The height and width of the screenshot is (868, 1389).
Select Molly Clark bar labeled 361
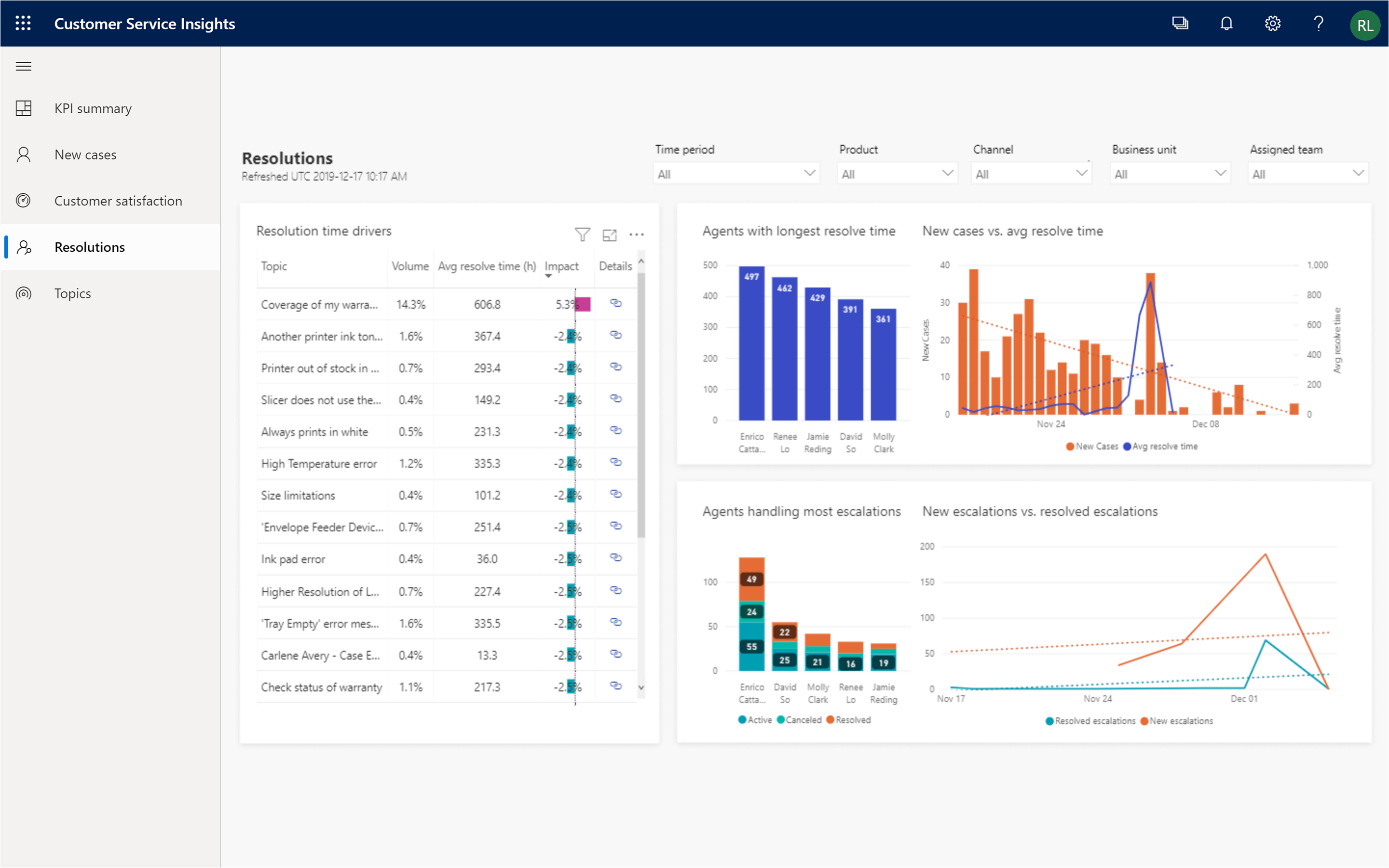(x=884, y=365)
